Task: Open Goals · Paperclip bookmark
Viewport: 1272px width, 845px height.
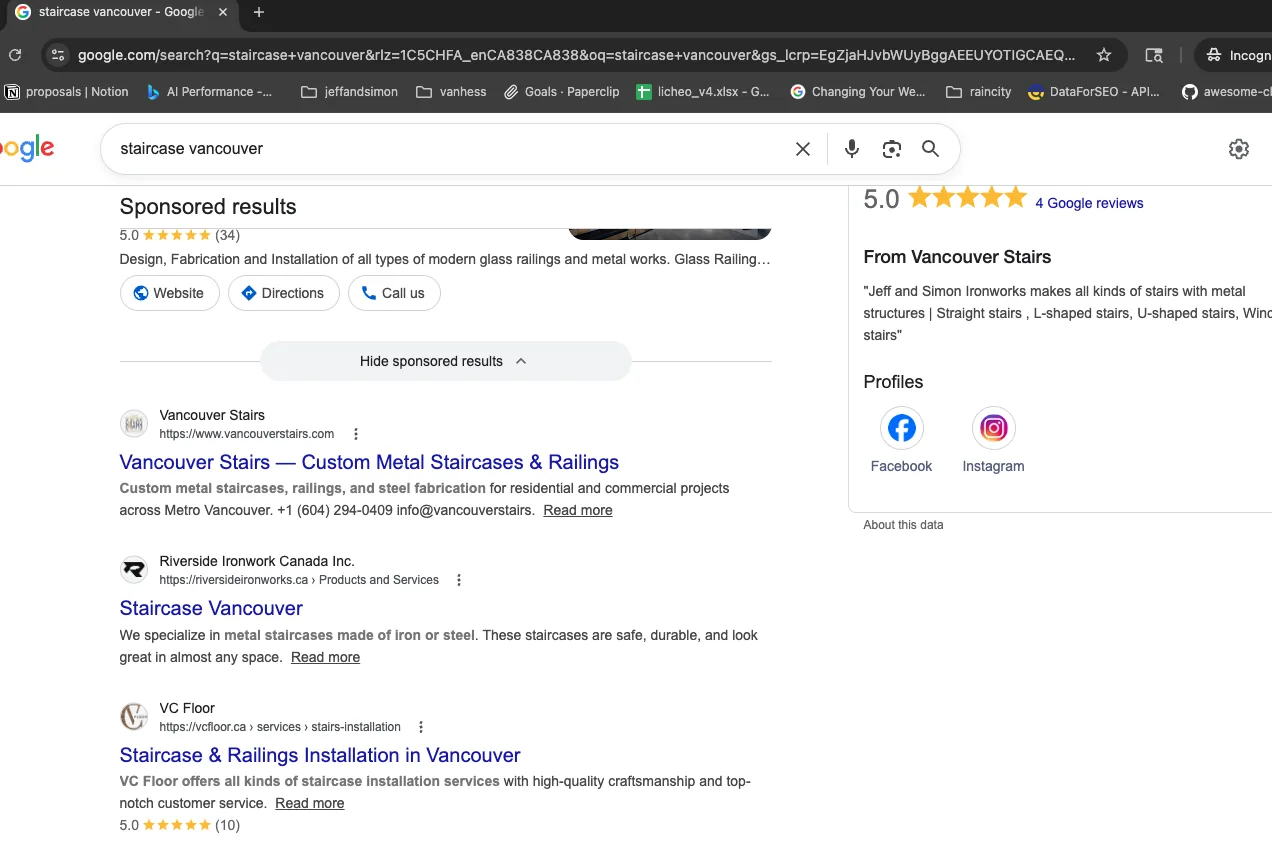Action: [x=561, y=91]
